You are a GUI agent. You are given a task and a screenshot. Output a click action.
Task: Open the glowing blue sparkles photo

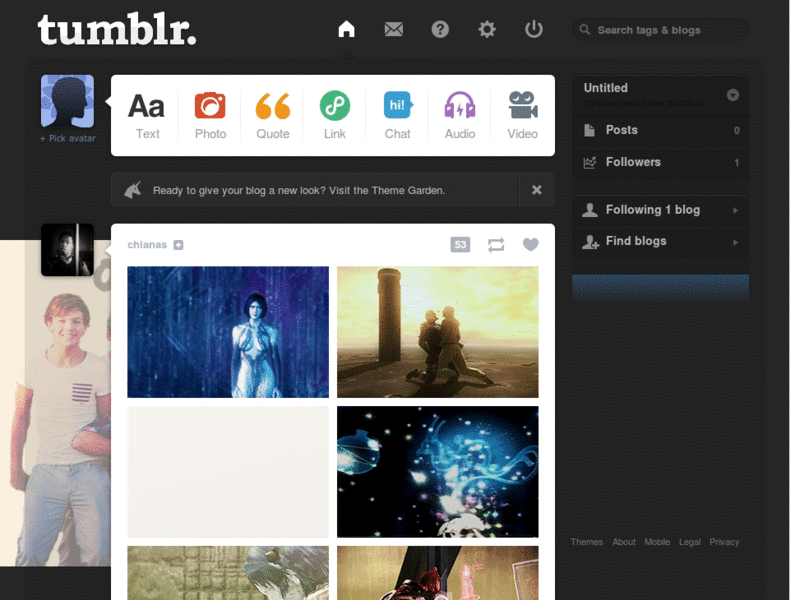pos(438,472)
